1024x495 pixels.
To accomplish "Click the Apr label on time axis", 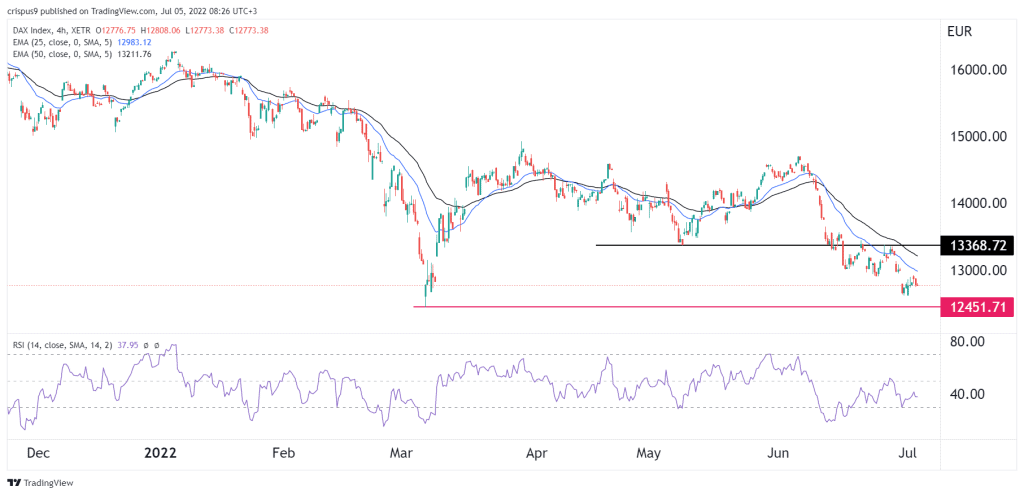I will pyautogui.click(x=536, y=453).
